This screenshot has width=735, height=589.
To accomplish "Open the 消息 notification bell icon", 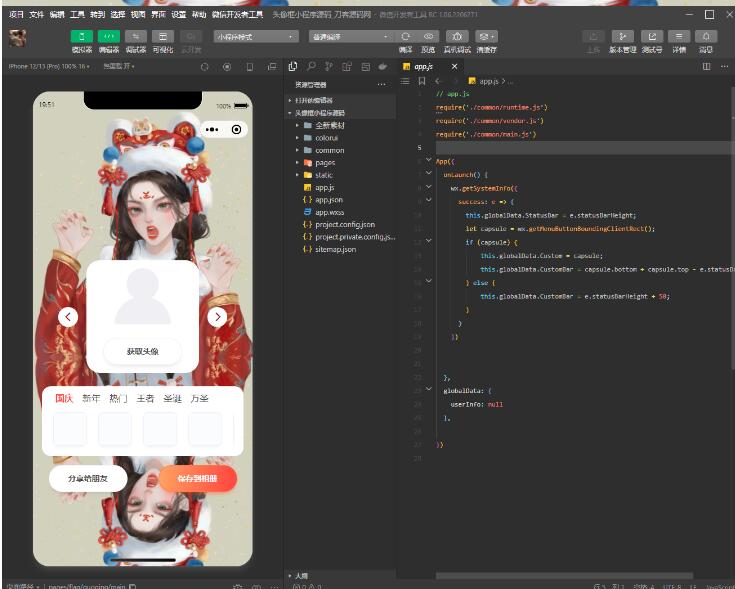I will pyautogui.click(x=706, y=37).
